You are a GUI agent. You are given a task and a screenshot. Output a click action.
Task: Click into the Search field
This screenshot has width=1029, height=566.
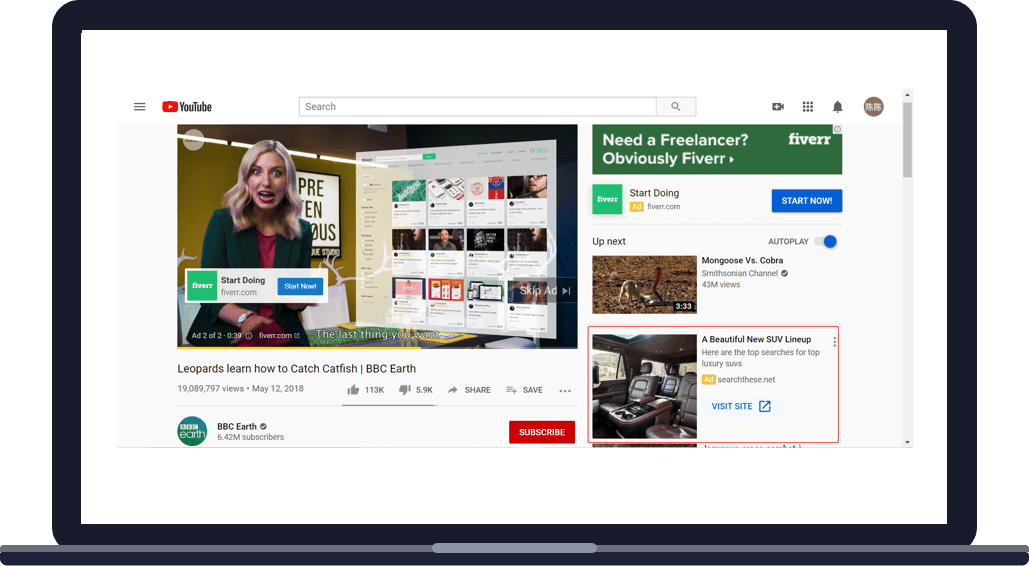click(478, 106)
